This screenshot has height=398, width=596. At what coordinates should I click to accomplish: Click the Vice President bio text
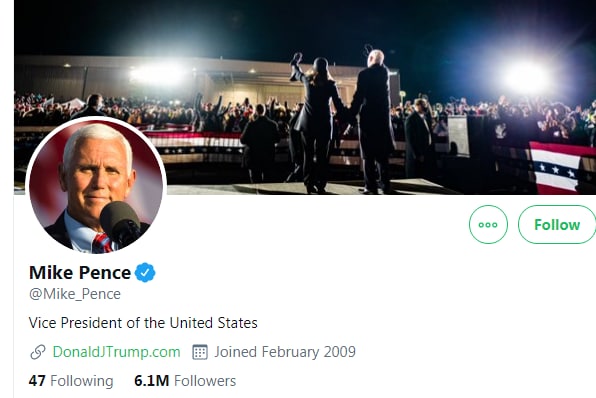click(143, 323)
